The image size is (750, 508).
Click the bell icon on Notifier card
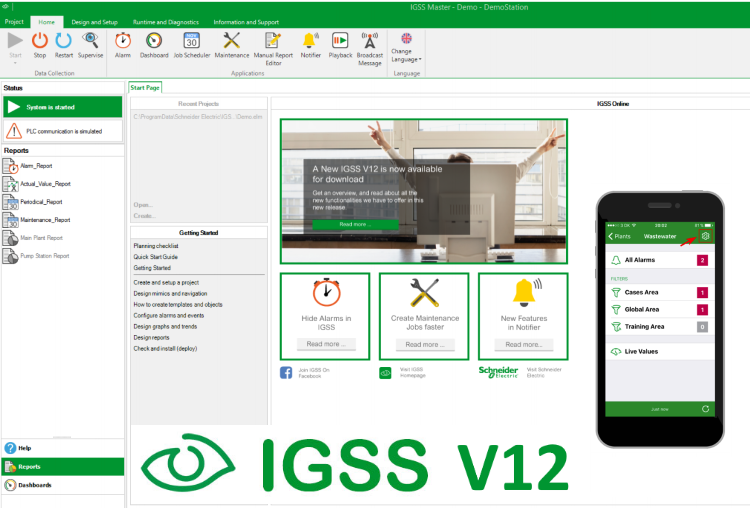click(527, 292)
